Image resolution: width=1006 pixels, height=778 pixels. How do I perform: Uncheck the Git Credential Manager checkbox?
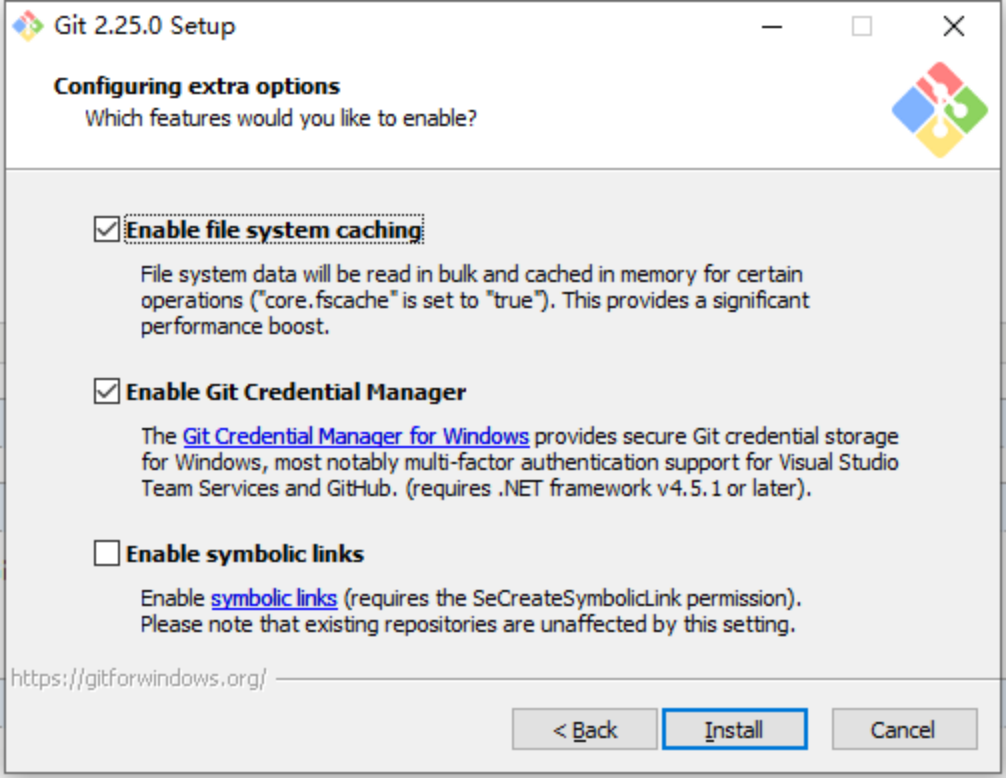107,391
